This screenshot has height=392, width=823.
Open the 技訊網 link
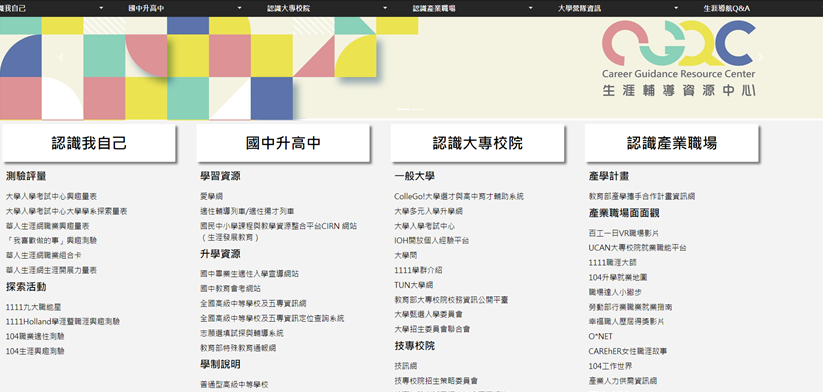(406, 366)
